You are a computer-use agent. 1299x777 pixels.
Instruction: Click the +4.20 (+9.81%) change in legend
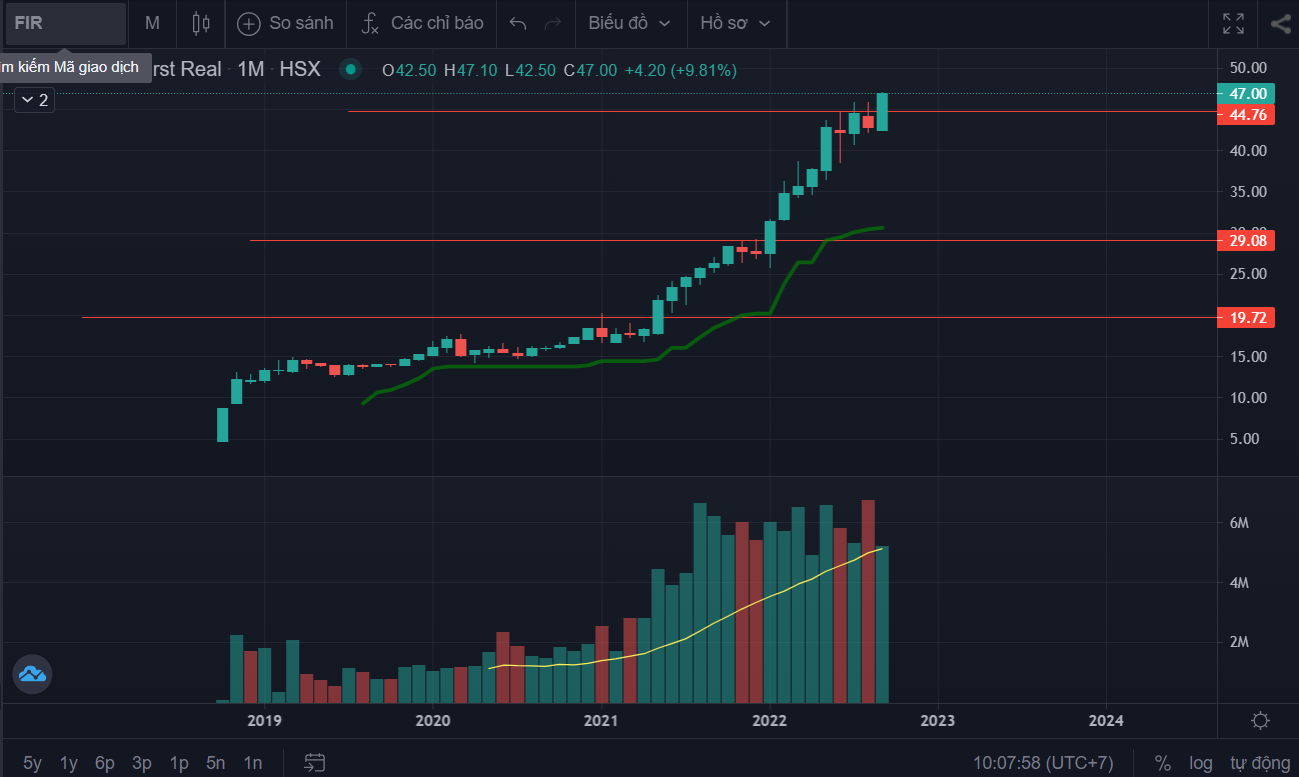pyautogui.click(x=681, y=70)
